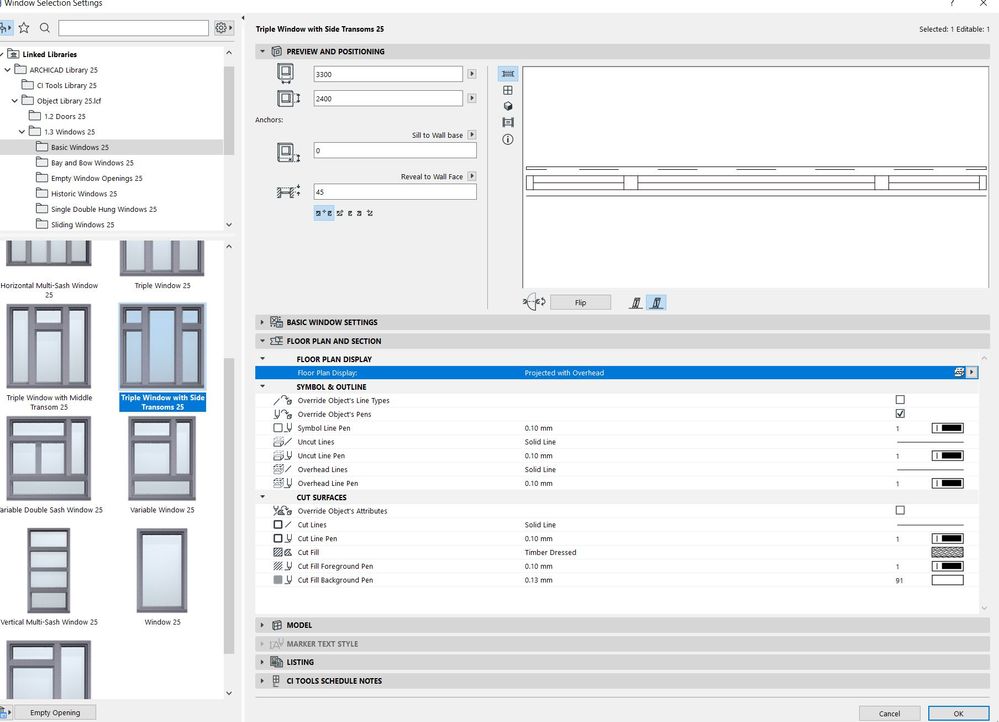This screenshot has height=722, width=999.
Task: Switch preview to elevation view icon
Action: (508, 90)
